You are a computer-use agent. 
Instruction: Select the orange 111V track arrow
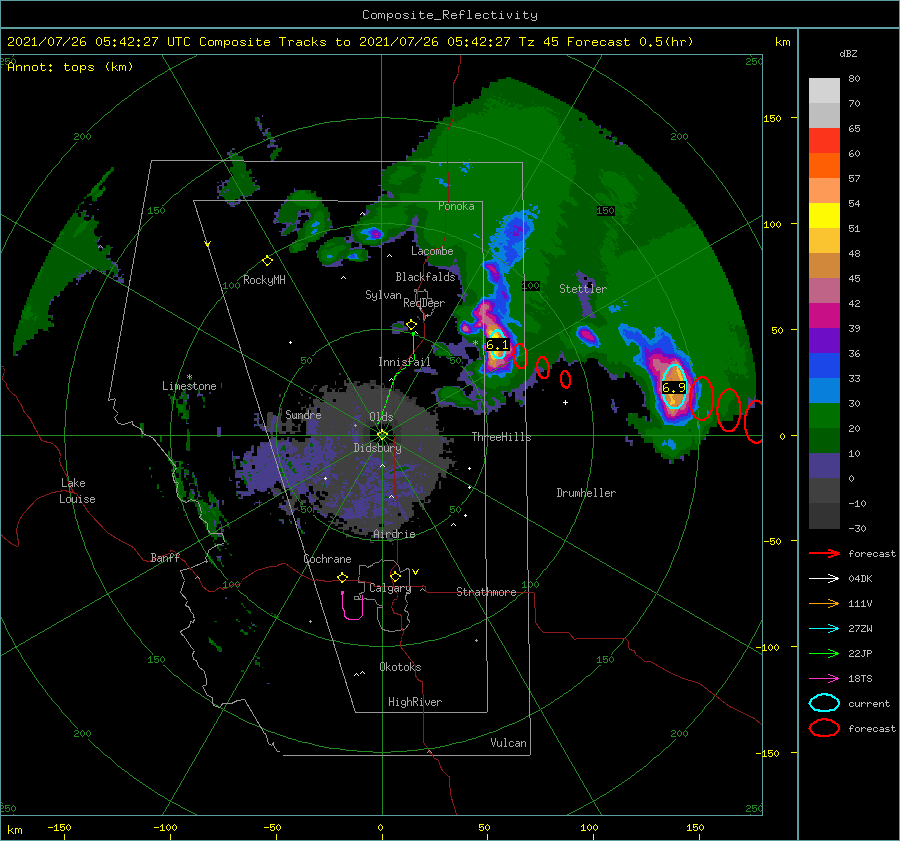coord(824,603)
